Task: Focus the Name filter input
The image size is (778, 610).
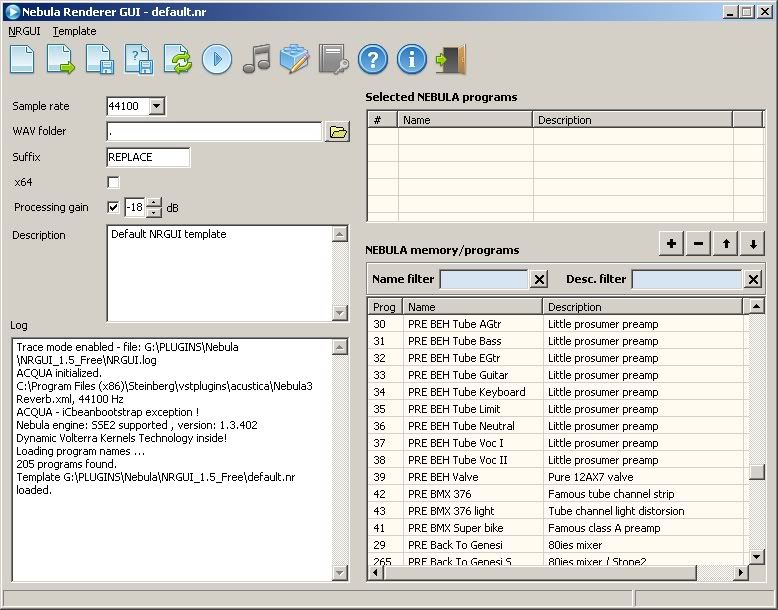Action: 484,279
